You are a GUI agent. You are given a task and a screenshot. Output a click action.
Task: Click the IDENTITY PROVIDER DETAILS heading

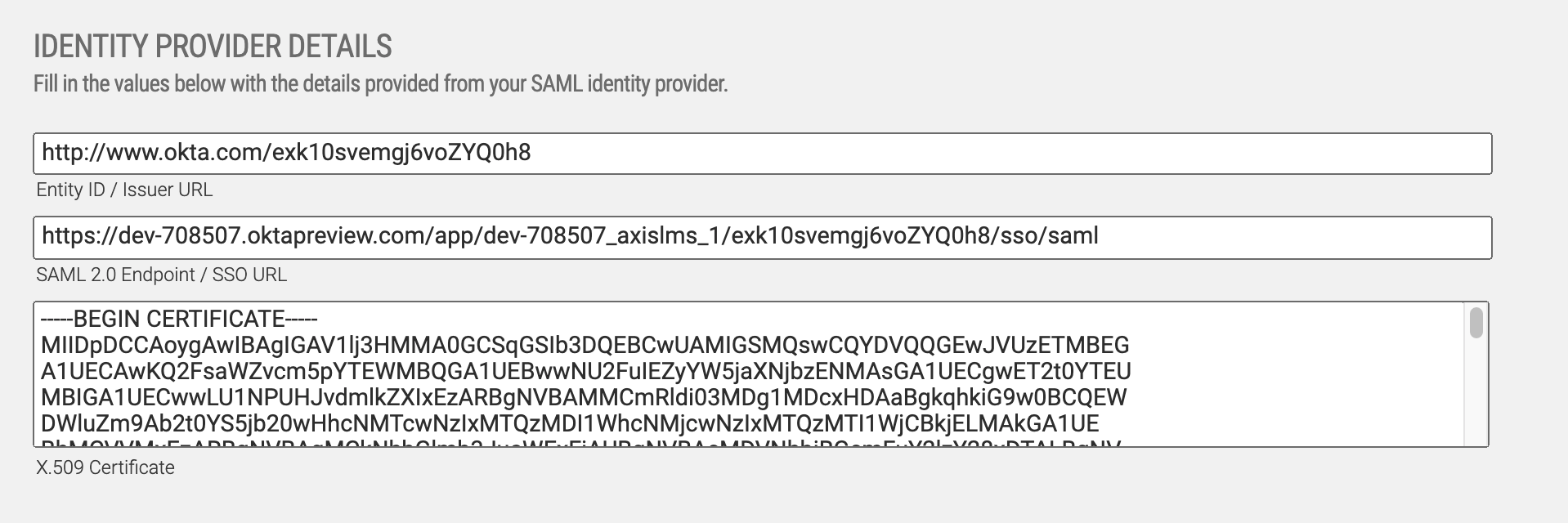pos(213,47)
